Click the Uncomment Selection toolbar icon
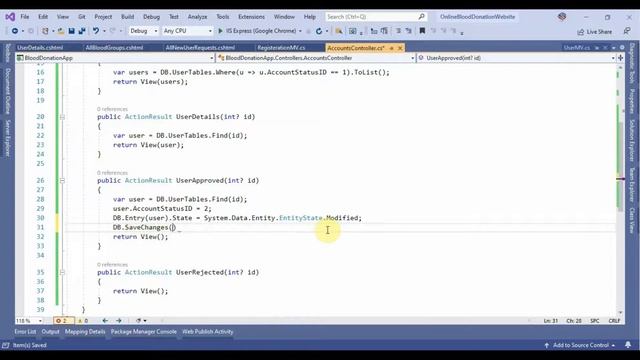Screen dimensions: 640x360 coord(408,31)
